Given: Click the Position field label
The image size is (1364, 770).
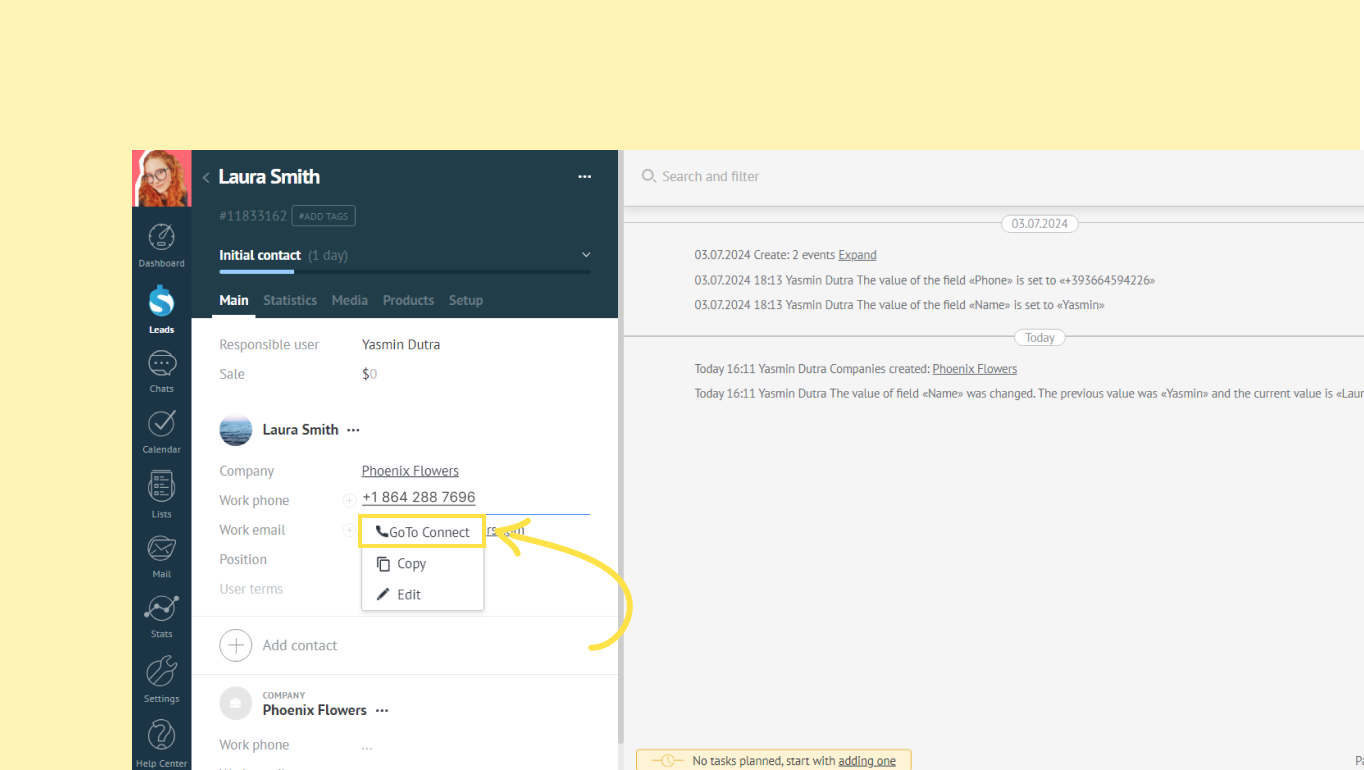Looking at the screenshot, I should coord(243,560).
